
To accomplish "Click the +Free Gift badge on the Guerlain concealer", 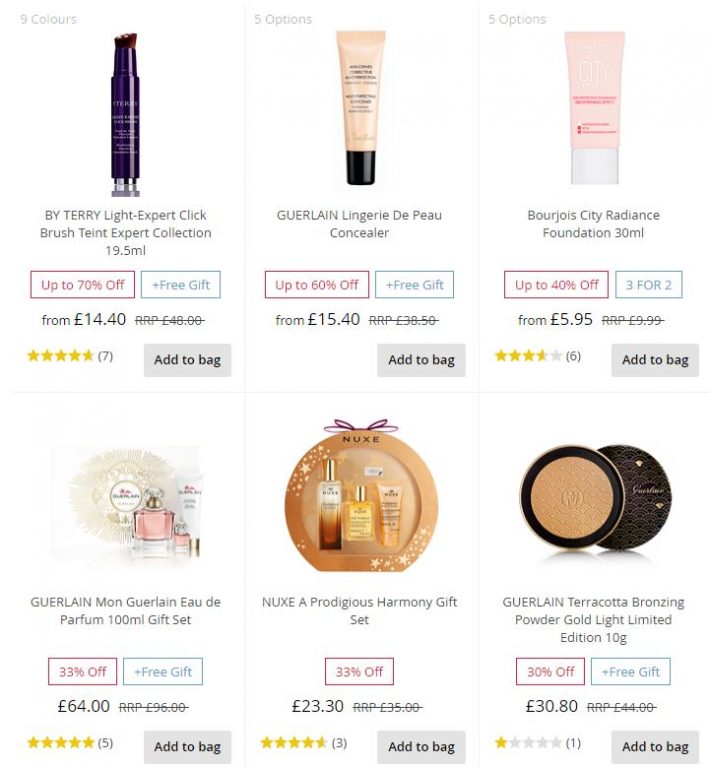I will (414, 285).
